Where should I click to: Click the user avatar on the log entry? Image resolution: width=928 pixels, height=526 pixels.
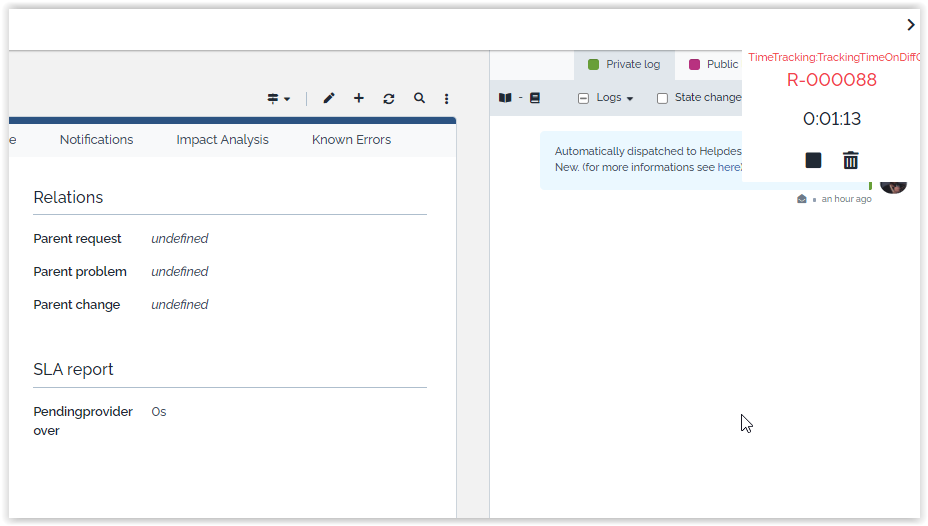893,186
